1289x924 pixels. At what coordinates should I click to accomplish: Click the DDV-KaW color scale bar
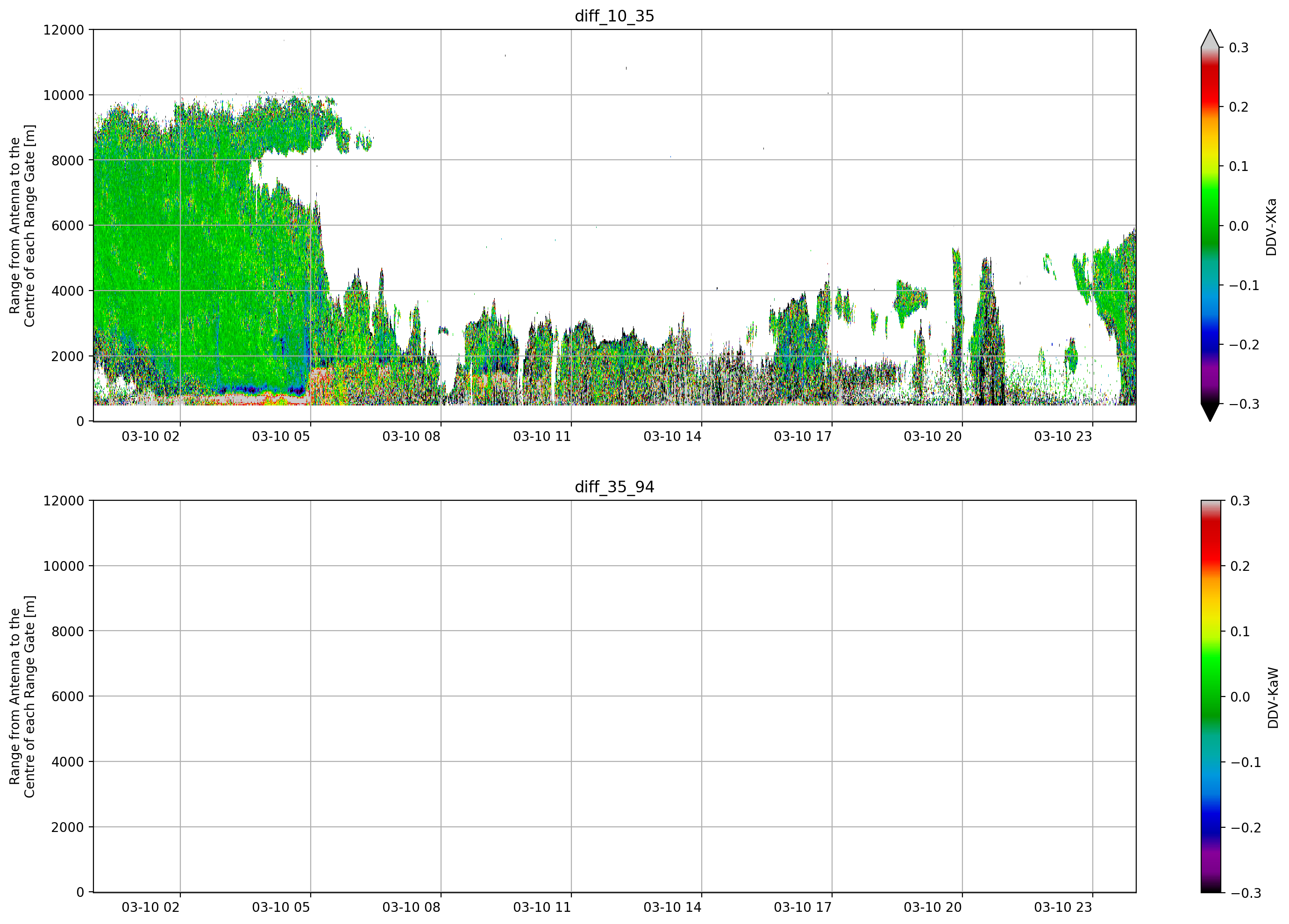coord(1210,697)
